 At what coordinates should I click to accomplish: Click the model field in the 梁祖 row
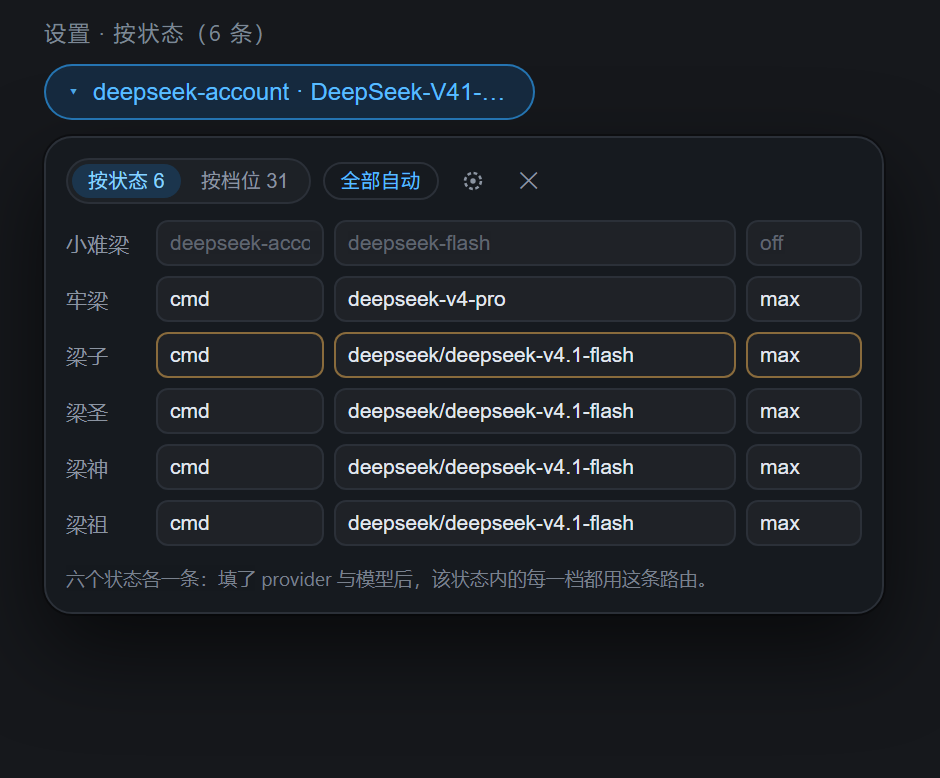pyautogui.click(x=535, y=523)
